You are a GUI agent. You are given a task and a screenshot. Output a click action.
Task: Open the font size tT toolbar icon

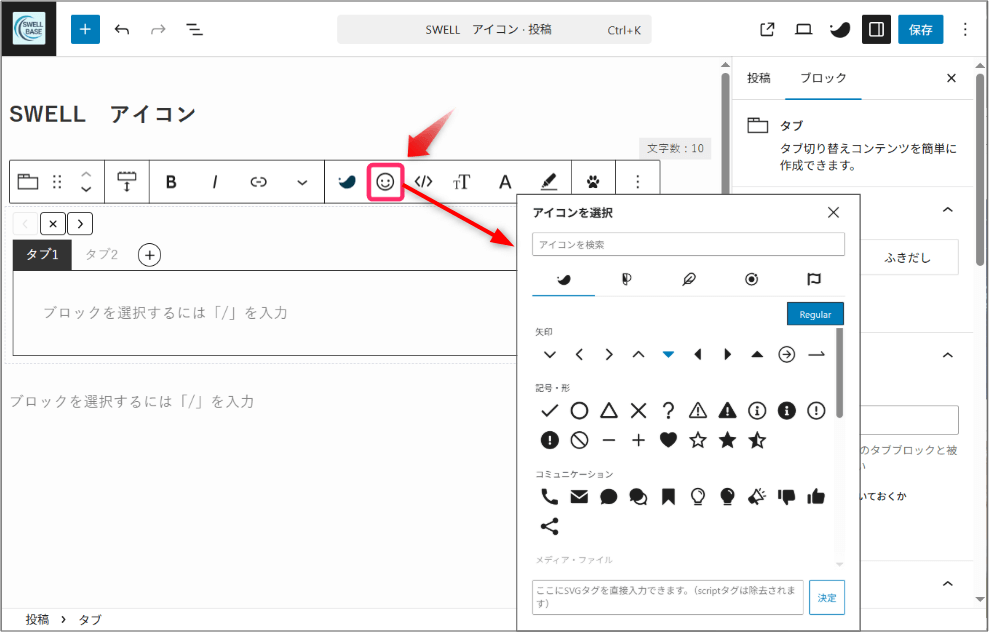[x=461, y=182]
